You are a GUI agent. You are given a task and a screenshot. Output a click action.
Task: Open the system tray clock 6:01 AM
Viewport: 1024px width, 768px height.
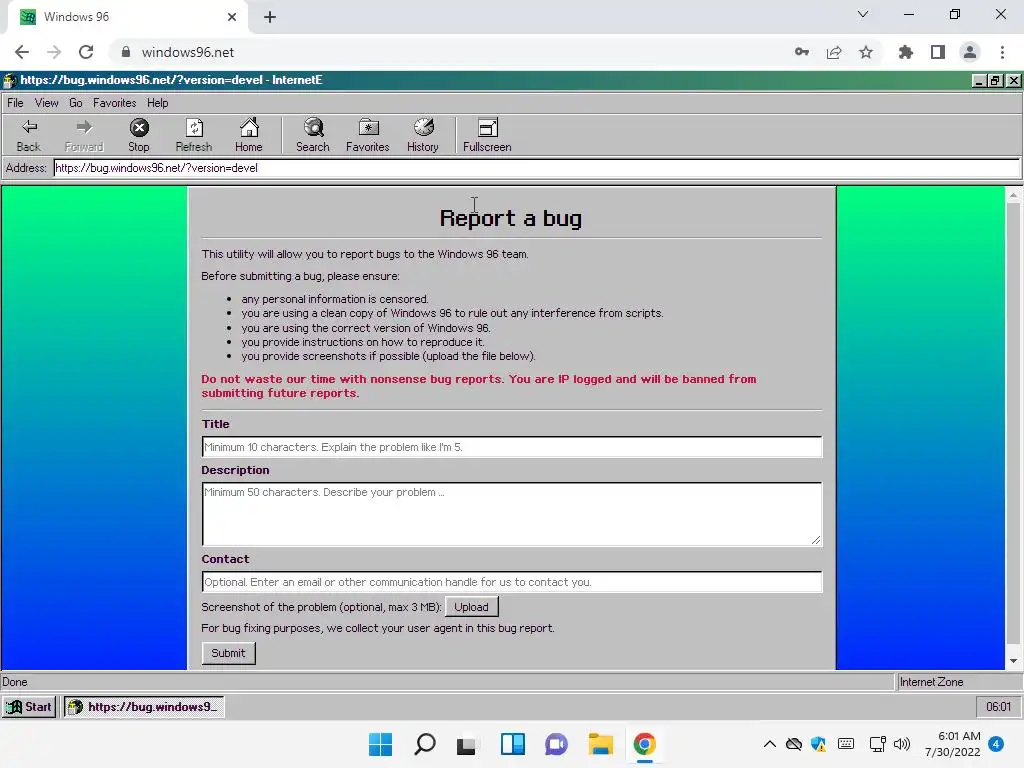(x=952, y=744)
